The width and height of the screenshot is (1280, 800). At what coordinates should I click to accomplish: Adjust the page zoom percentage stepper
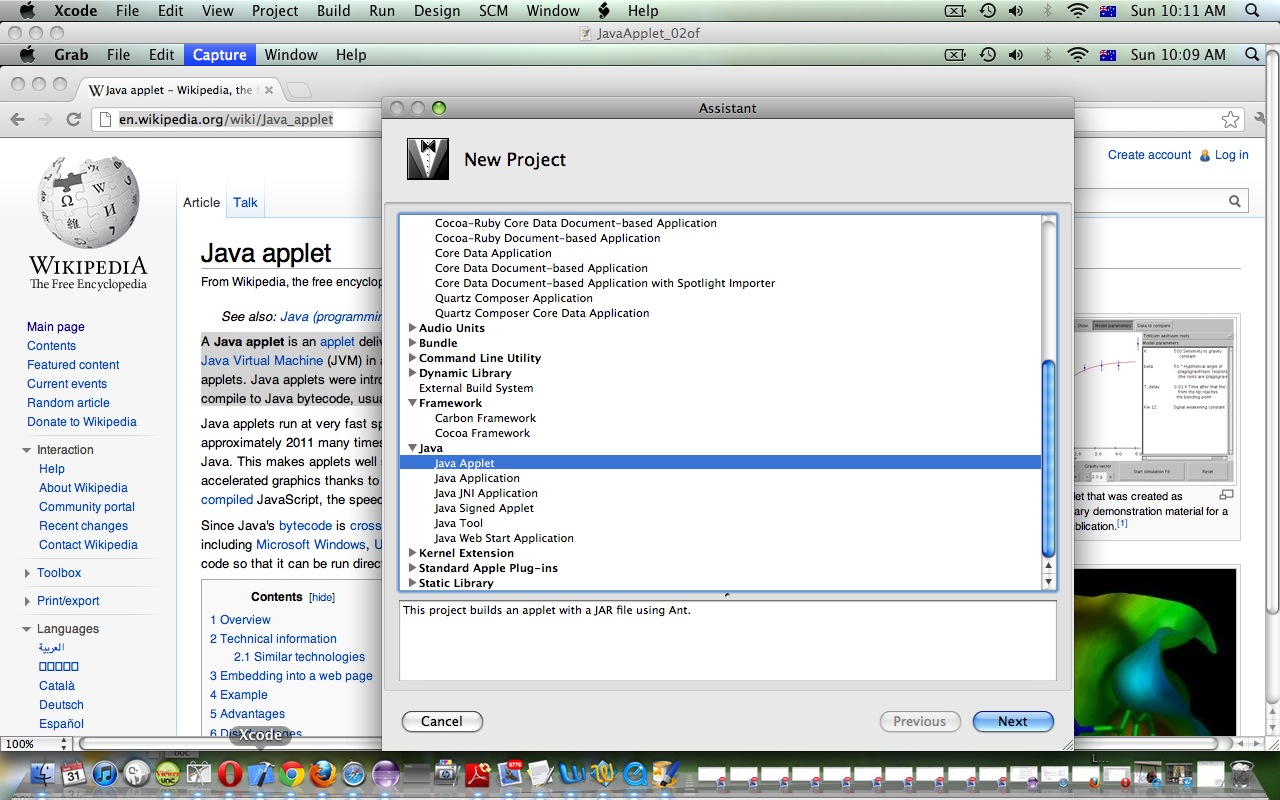pos(66,744)
